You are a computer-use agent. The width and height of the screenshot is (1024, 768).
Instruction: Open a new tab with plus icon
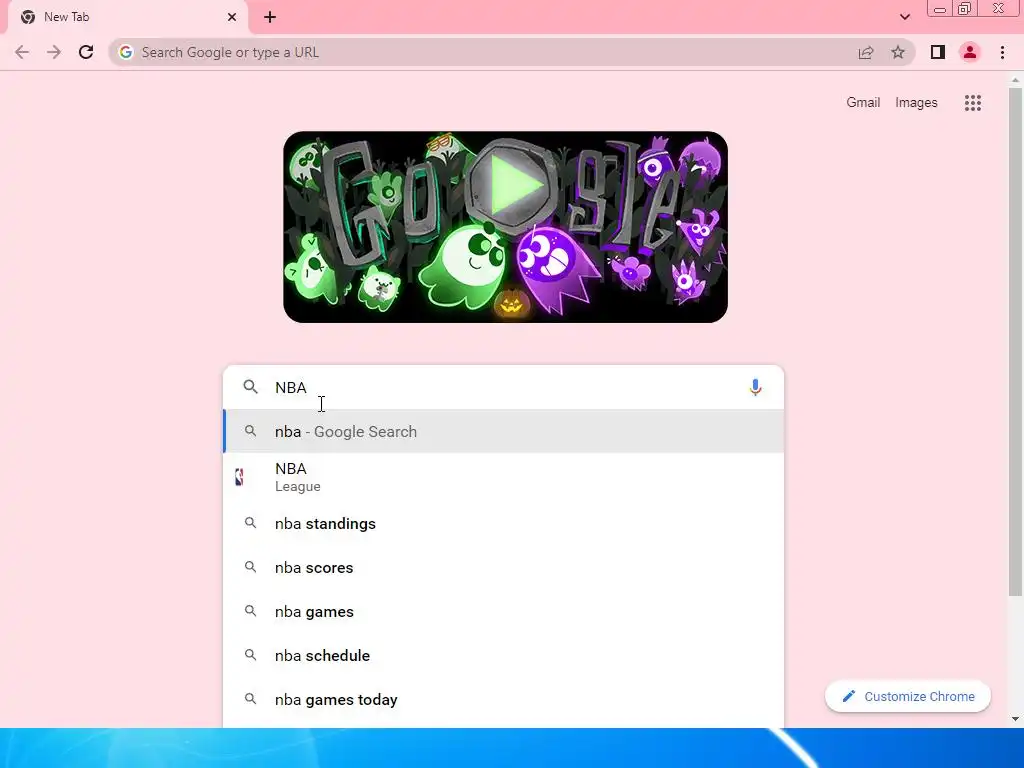click(x=270, y=17)
